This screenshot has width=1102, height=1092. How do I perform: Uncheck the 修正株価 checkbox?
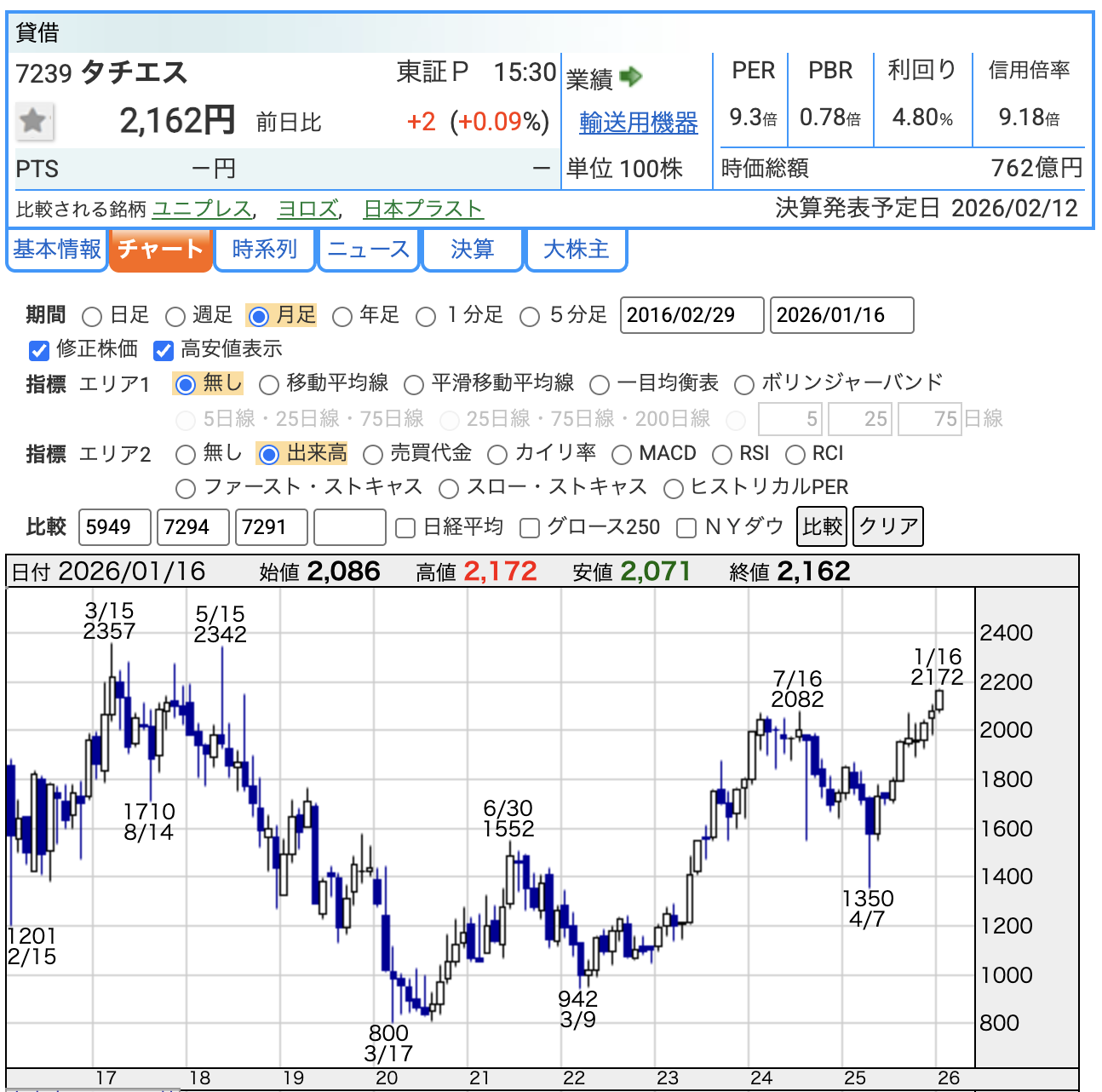pyautogui.click(x=39, y=350)
